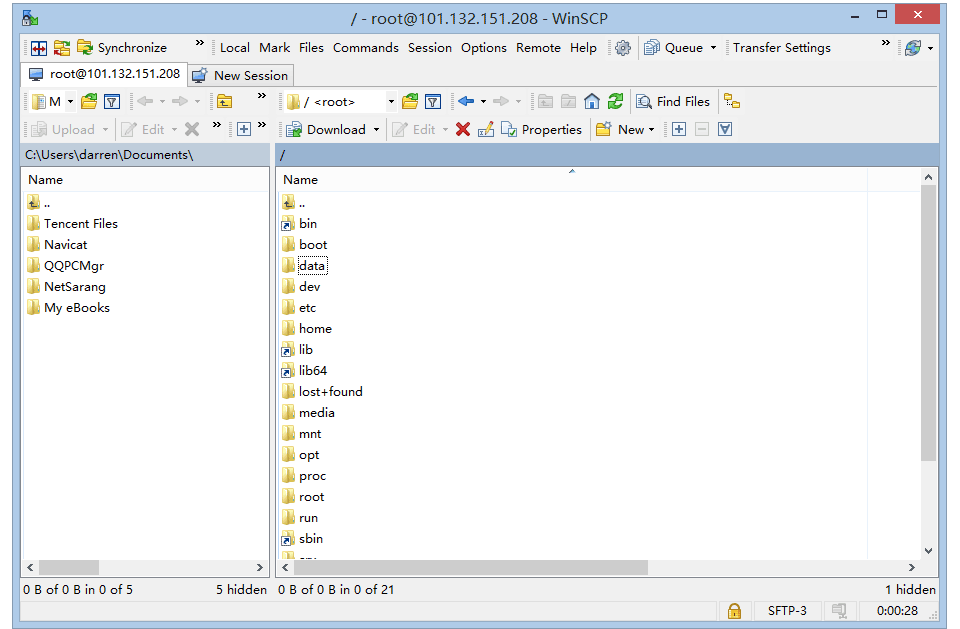960x629 pixels.
Task: Click local panel select files plus icon
Action: point(244,129)
